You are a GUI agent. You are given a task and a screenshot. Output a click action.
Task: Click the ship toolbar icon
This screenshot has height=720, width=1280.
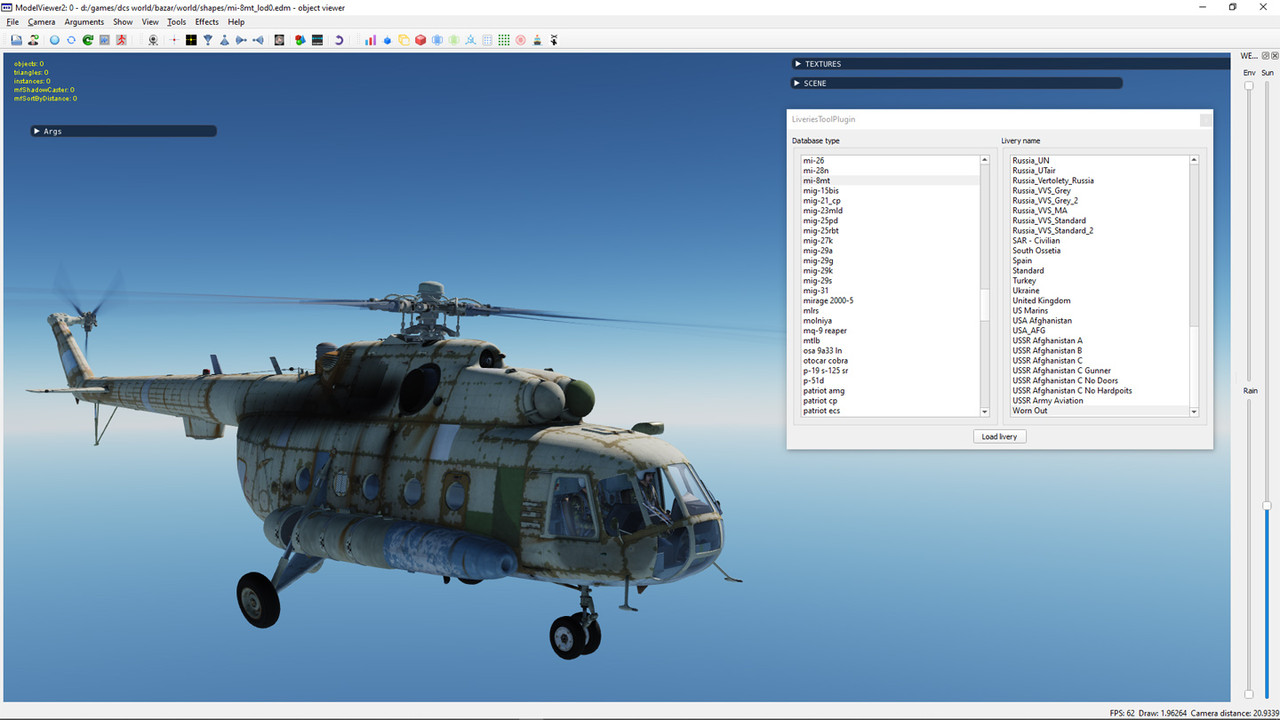click(537, 40)
